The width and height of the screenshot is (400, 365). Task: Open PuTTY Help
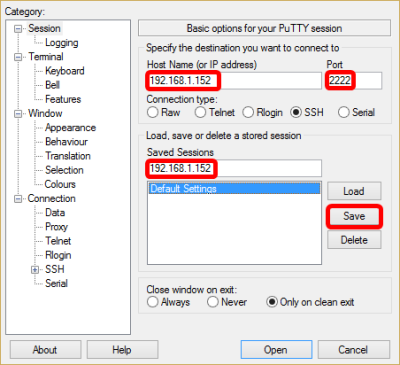click(x=122, y=350)
